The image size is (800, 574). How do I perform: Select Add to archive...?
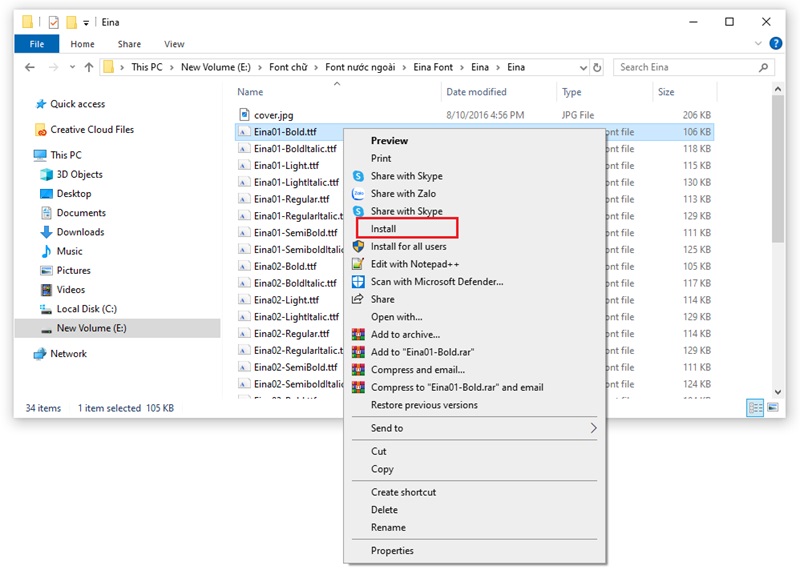tap(405, 334)
